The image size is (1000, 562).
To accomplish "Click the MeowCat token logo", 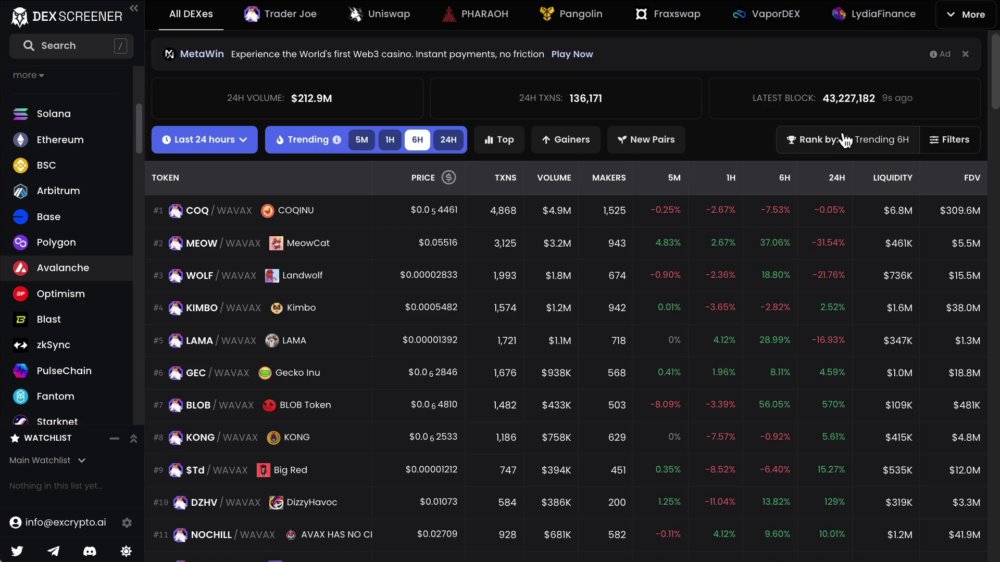I will (276, 243).
